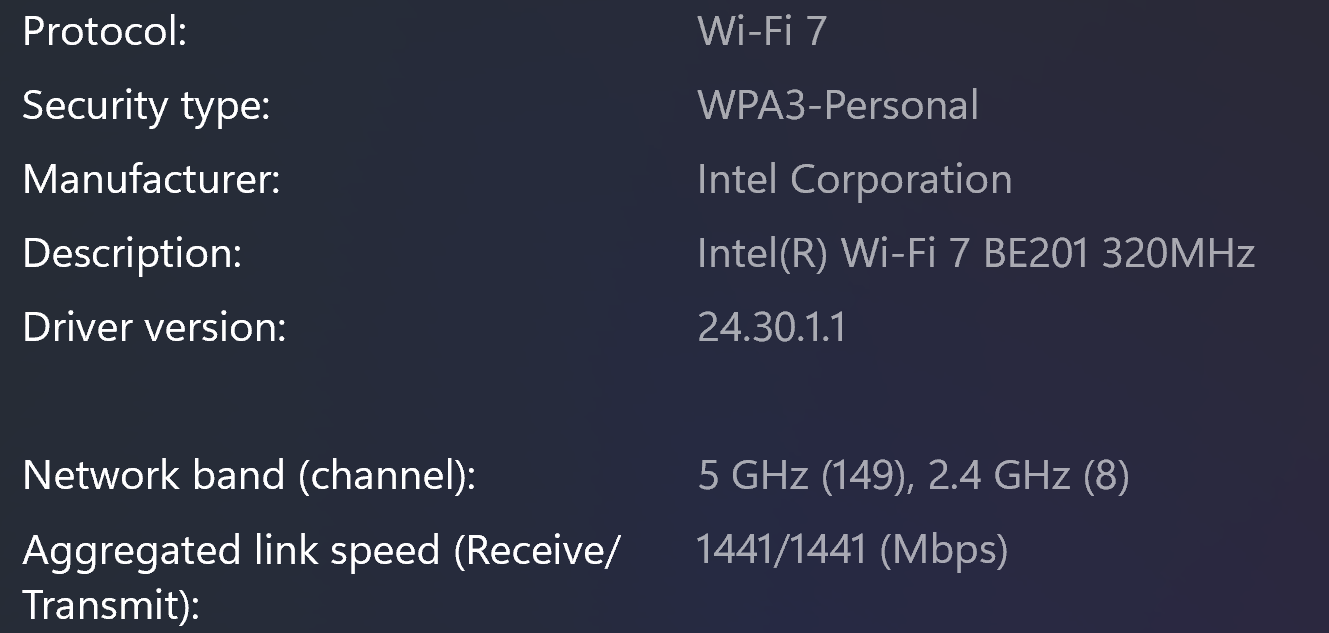1329x633 pixels.
Task: Select the Wi-Fi 7 protocol value
Action: 761,32
